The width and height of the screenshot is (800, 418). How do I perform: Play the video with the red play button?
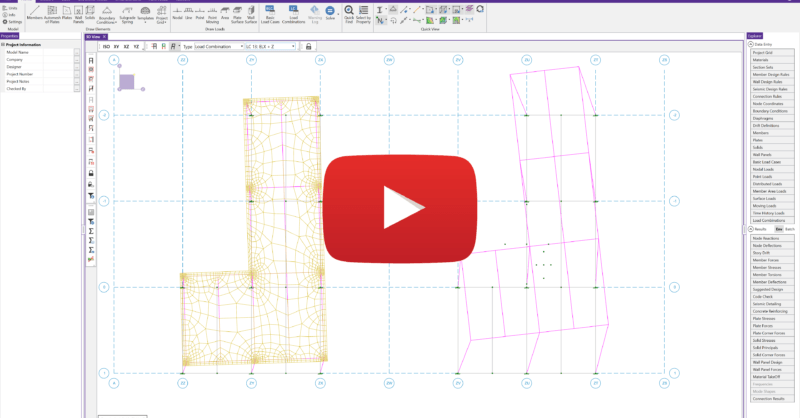pyautogui.click(x=400, y=208)
